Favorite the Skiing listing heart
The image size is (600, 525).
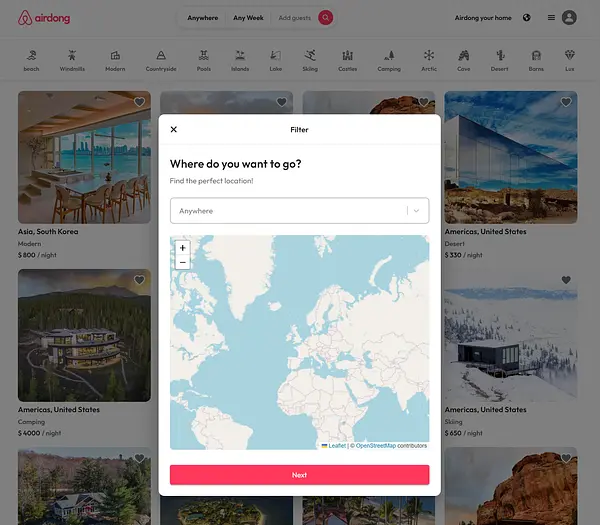pos(566,280)
